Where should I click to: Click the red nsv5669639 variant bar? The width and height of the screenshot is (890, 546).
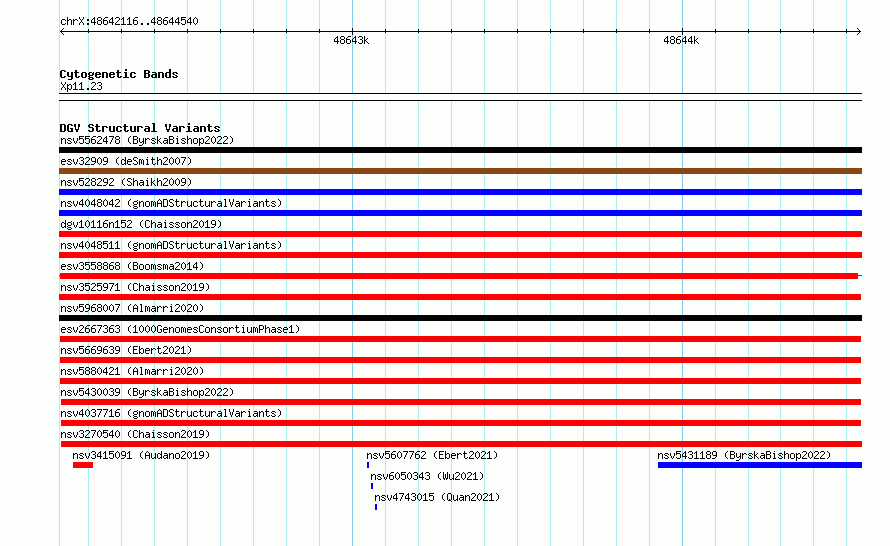(460, 360)
